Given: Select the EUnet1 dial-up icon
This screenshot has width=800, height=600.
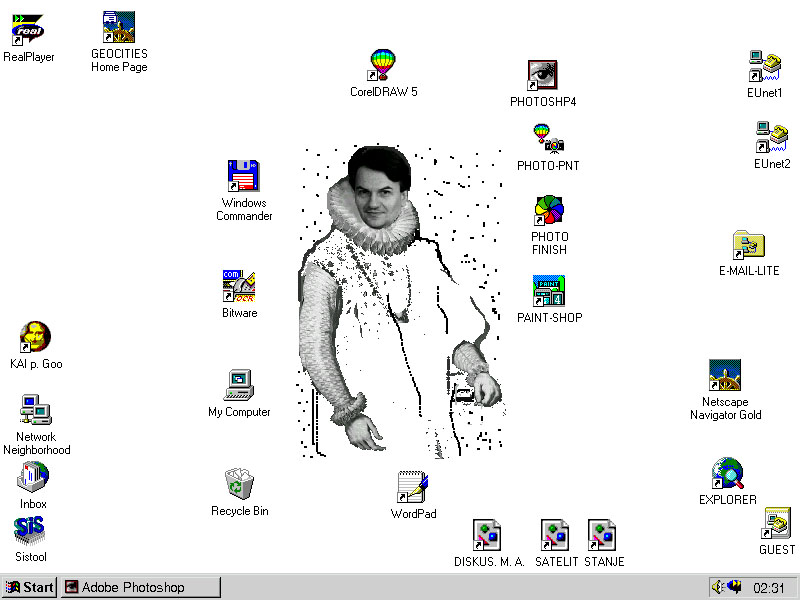Looking at the screenshot, I should (x=764, y=67).
